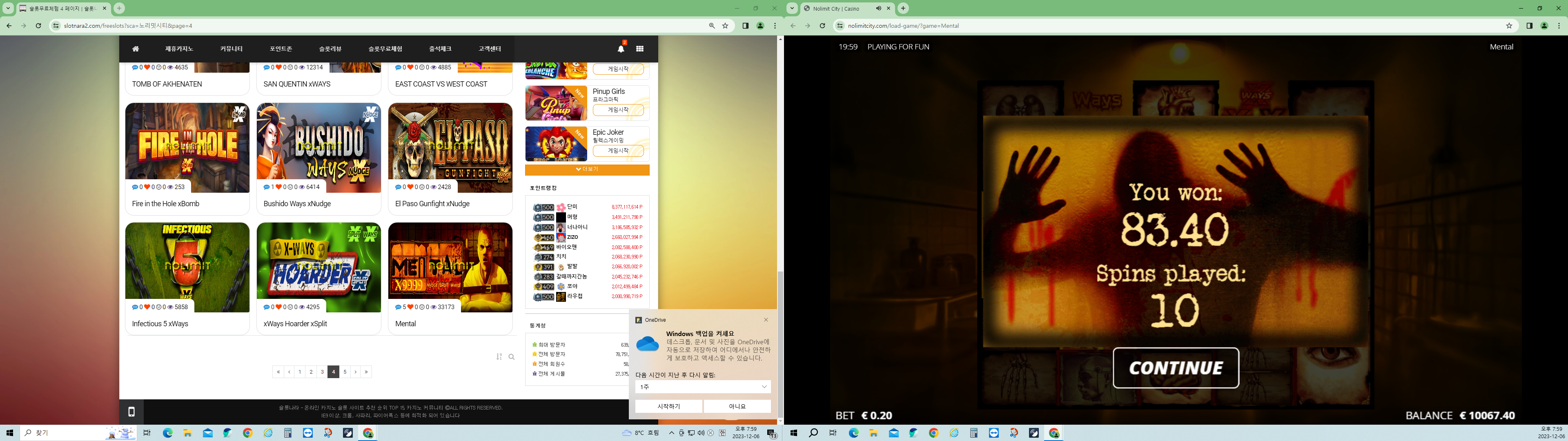Viewport: 1568px width, 441px height.
Task: Open the El Paso Gunfight xNudge thumbnail
Action: pos(450,148)
